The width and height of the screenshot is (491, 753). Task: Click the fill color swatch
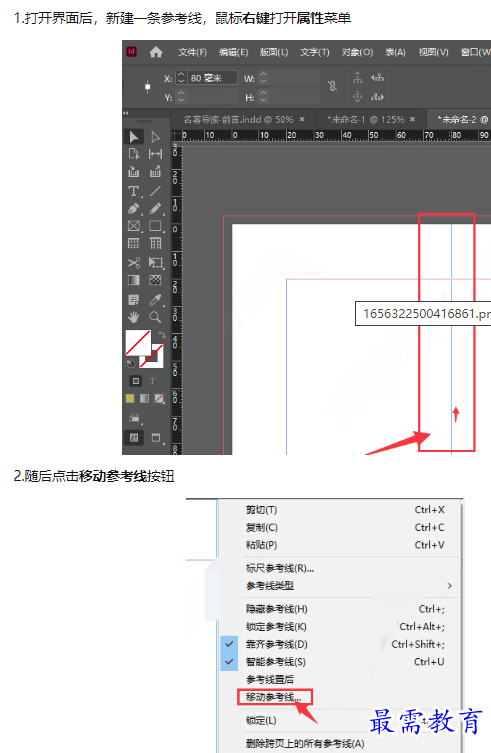pos(138,342)
